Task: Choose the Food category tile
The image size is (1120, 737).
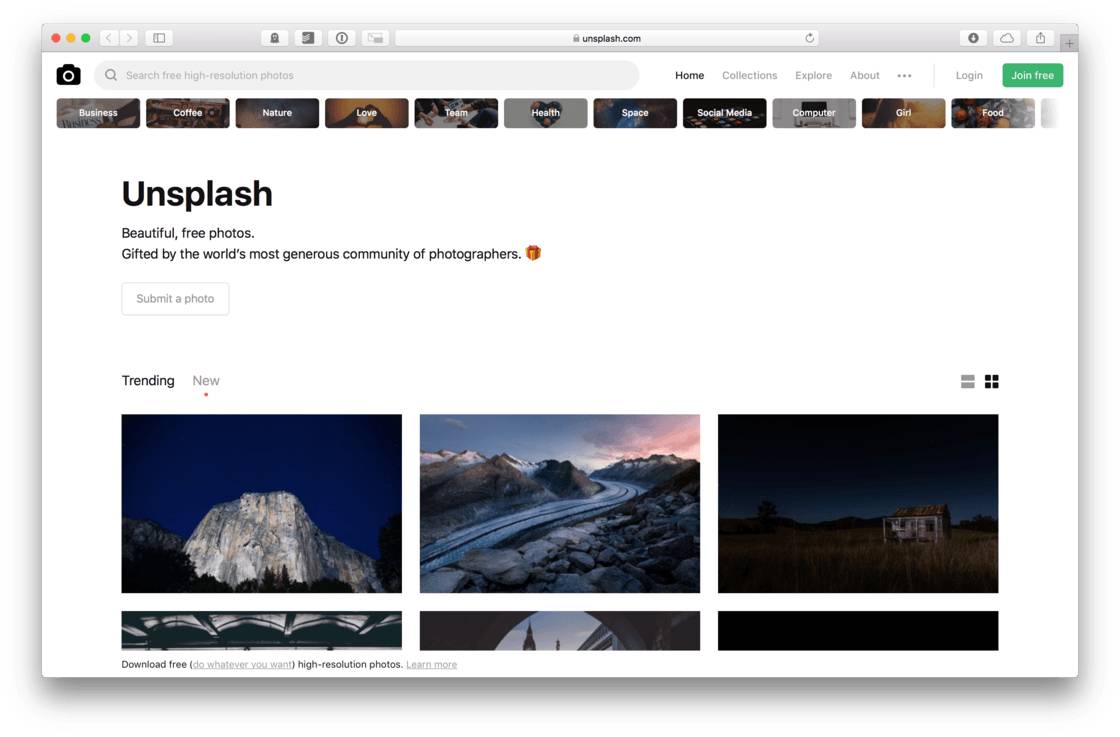Action: point(993,113)
